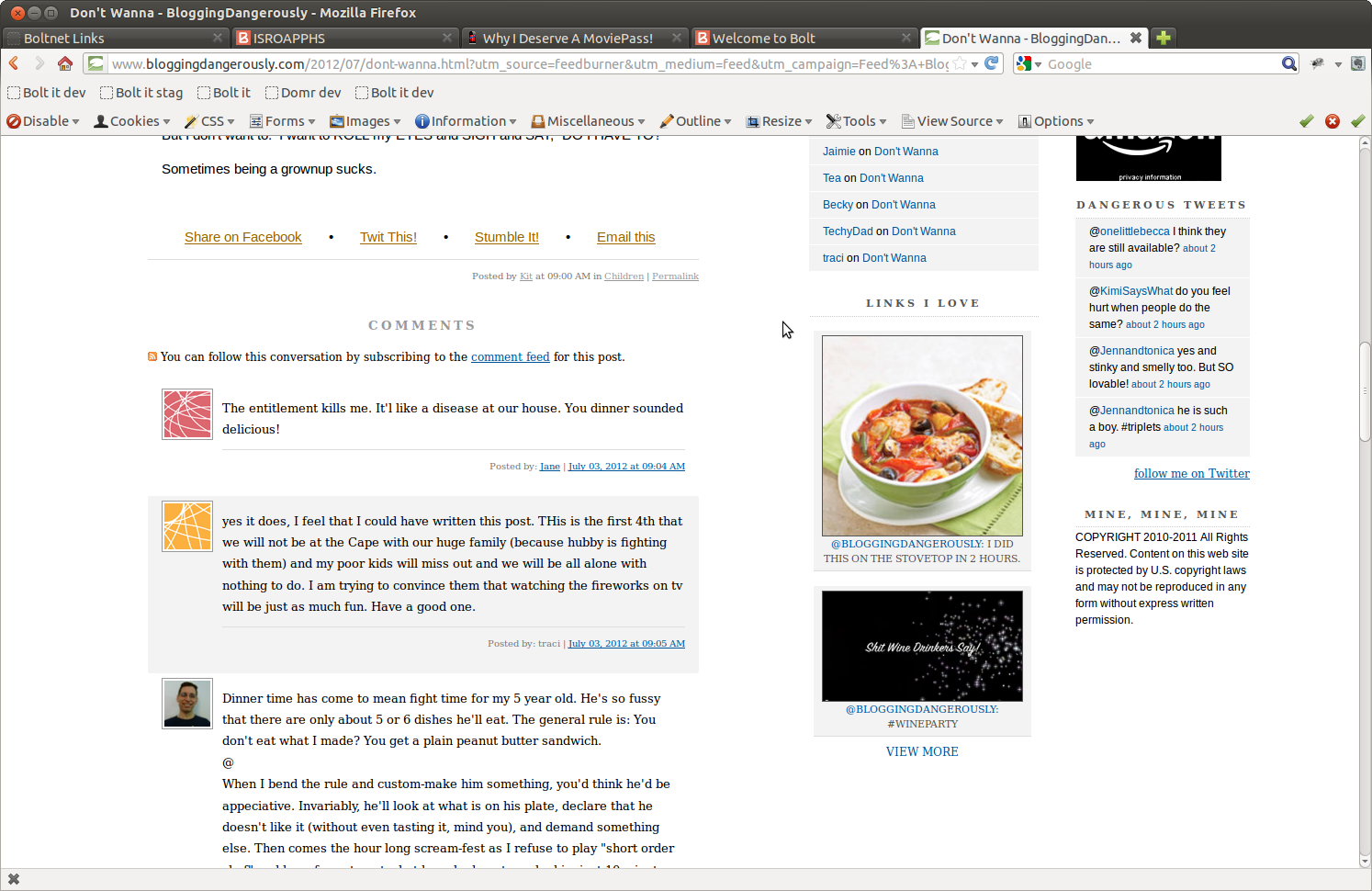Open the Domr dev bookmark
This screenshot has height=891, width=1372.
303,93
